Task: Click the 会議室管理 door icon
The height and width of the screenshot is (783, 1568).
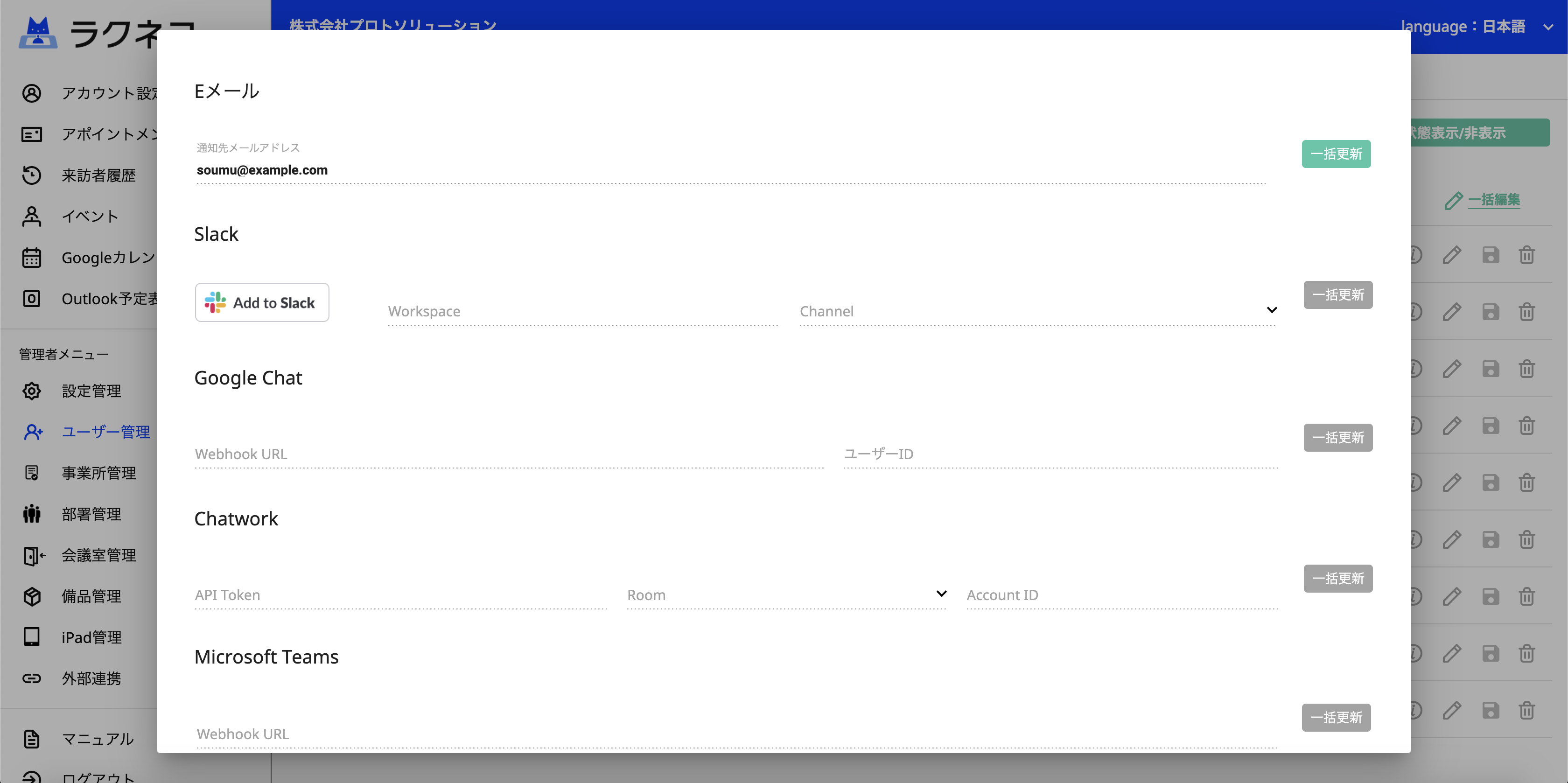Action: tap(34, 555)
